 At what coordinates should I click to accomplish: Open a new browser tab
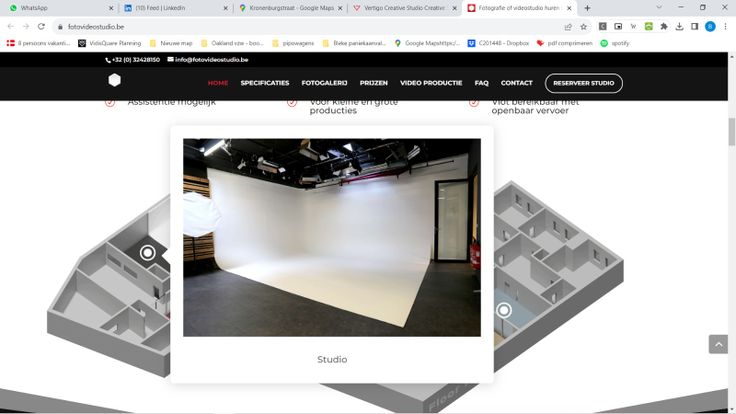click(x=587, y=8)
